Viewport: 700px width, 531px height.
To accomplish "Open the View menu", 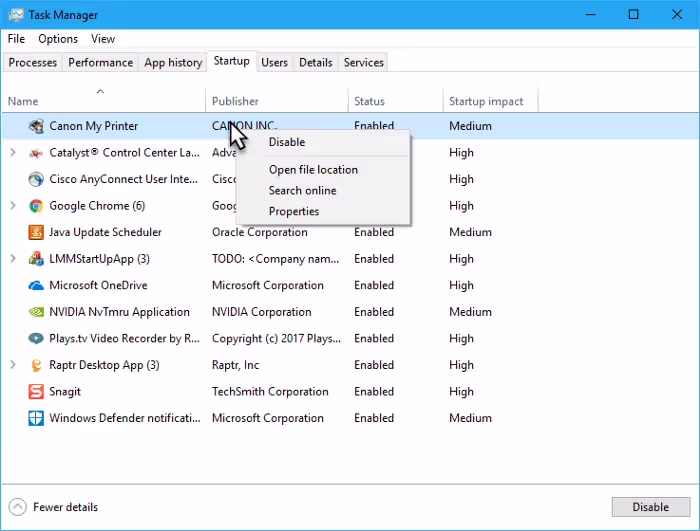I will coord(103,39).
